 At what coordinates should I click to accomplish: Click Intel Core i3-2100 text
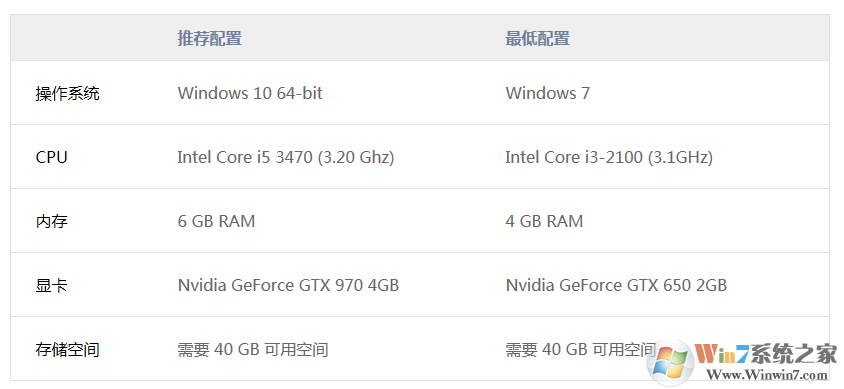(x=574, y=158)
